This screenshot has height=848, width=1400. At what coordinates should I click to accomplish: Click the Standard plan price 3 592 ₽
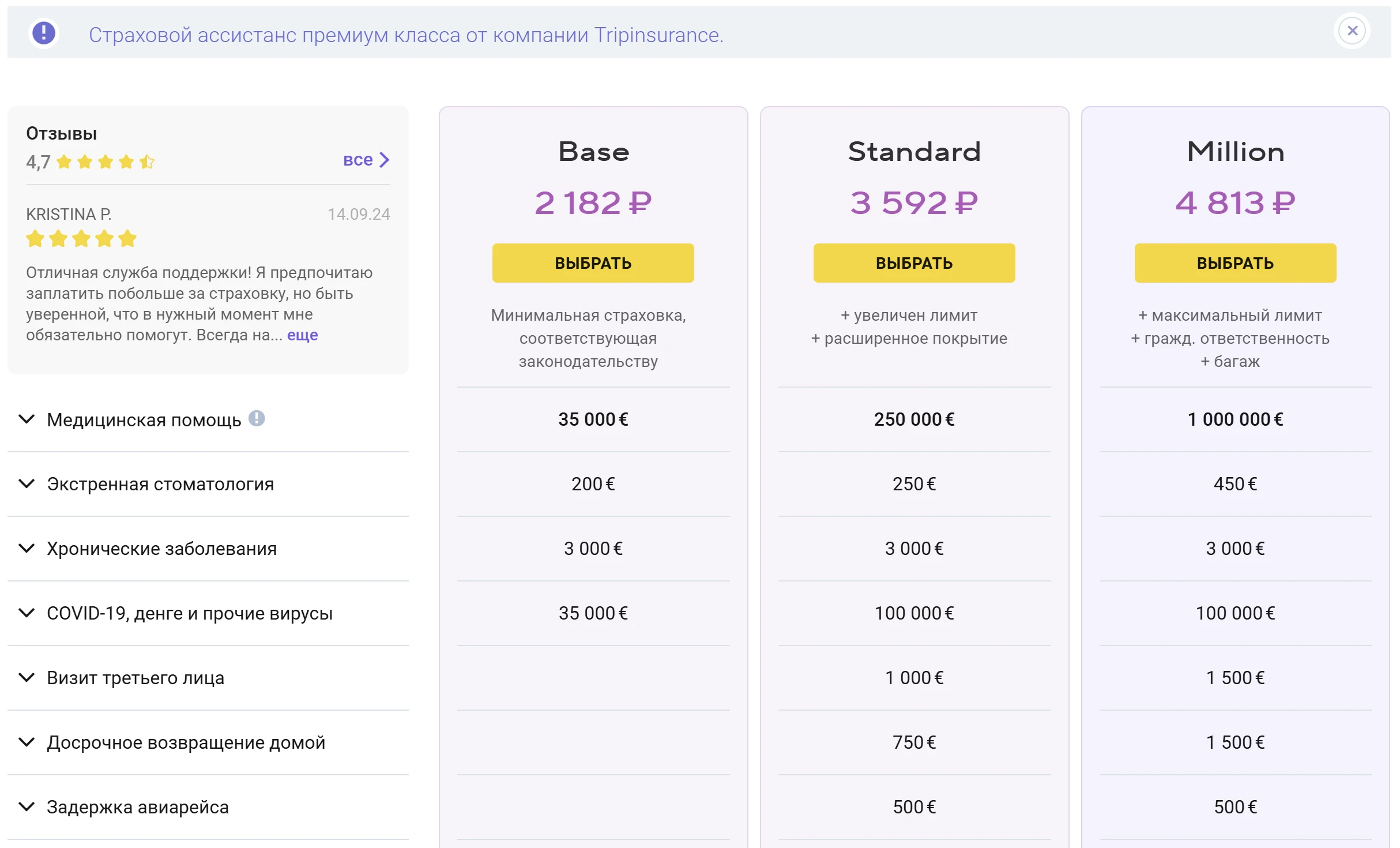point(914,203)
